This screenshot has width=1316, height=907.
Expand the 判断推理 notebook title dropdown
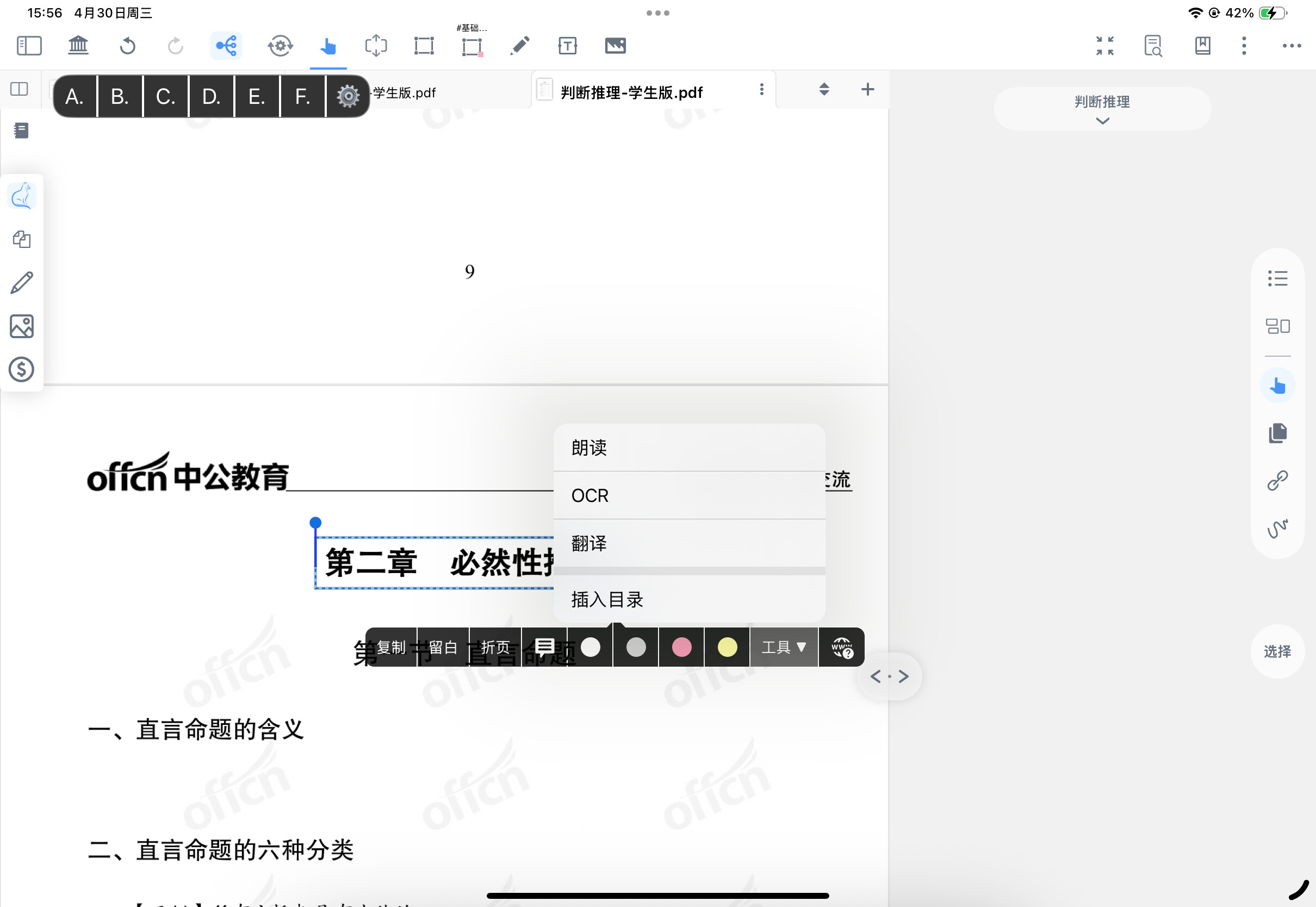click(x=1102, y=109)
